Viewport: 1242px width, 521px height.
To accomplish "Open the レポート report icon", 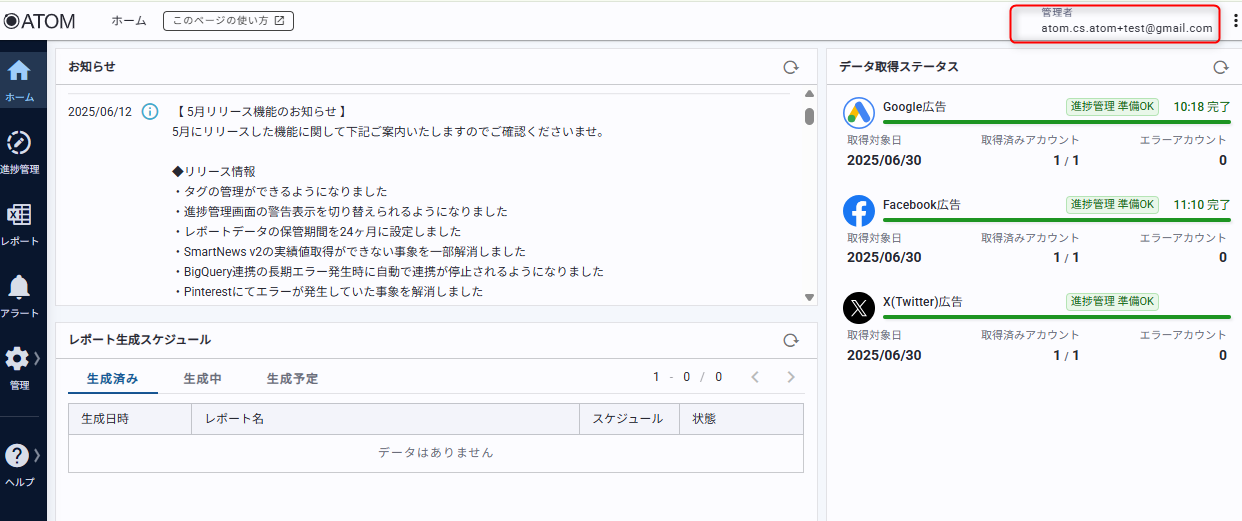I will (x=19, y=216).
